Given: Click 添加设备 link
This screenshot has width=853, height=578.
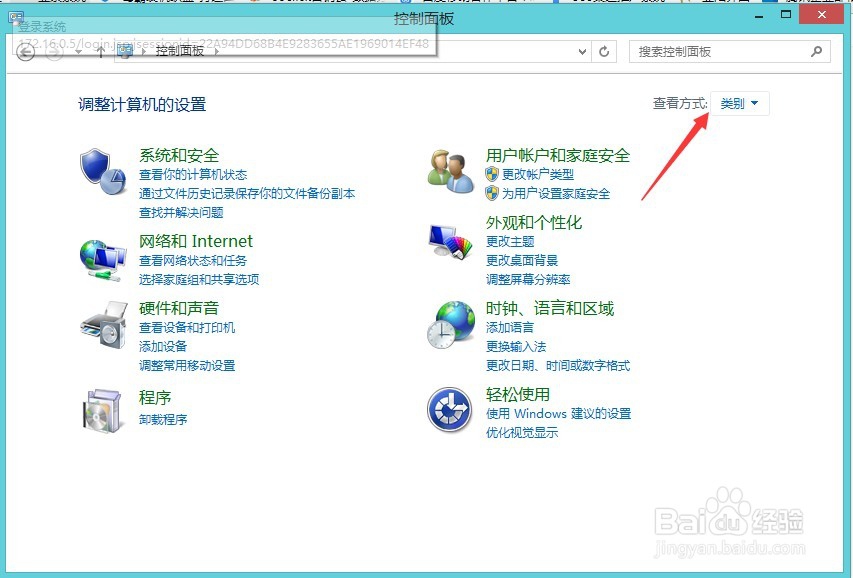Looking at the screenshot, I should [163, 346].
